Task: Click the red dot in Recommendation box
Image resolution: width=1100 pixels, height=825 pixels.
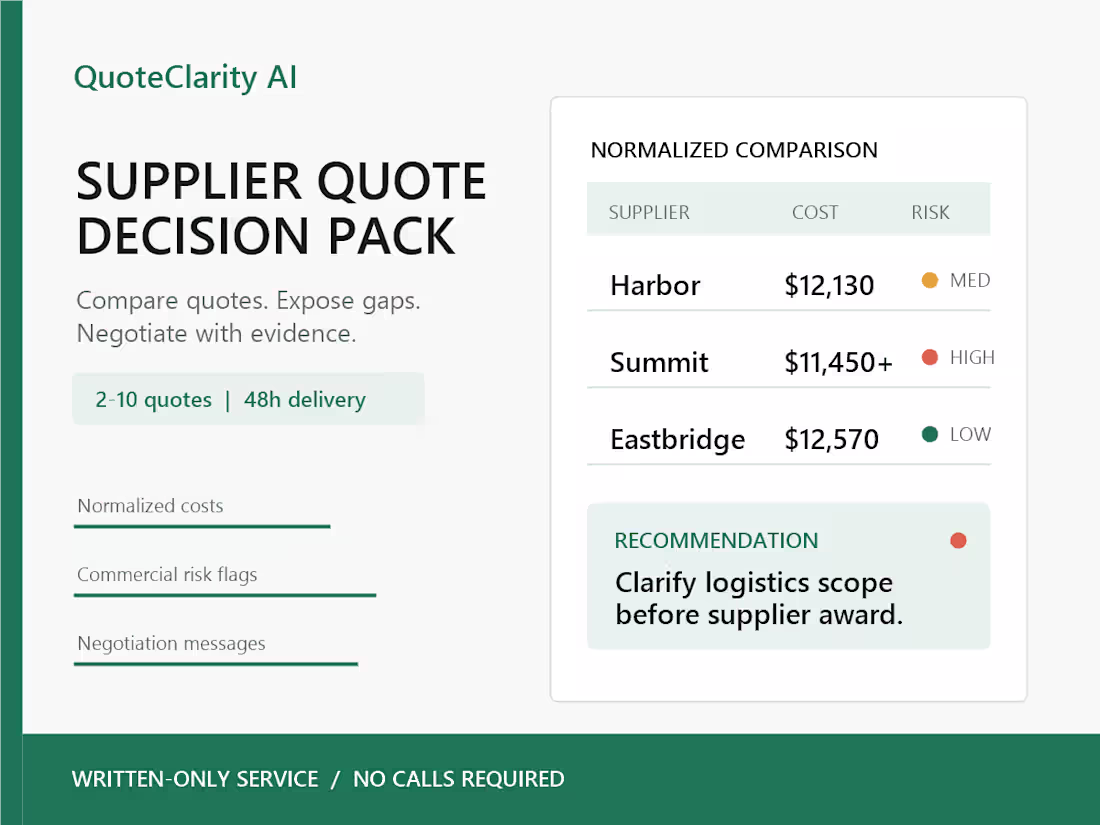Action: coord(958,541)
